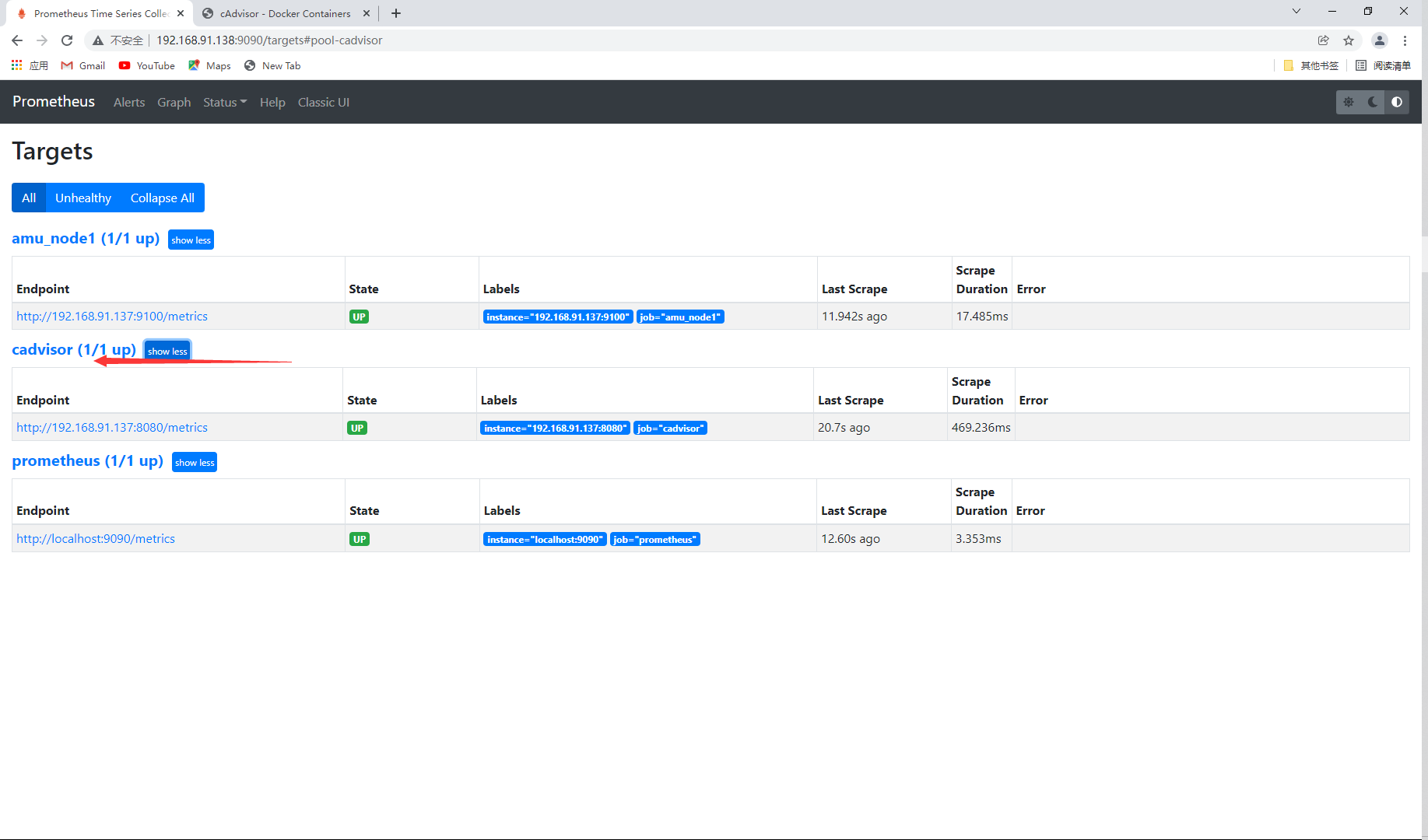Switch to Classic UI
1428x840 pixels.
[x=324, y=102]
